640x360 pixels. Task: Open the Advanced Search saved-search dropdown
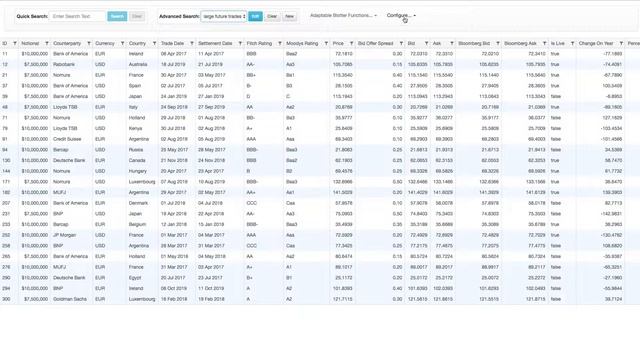tap(224, 16)
